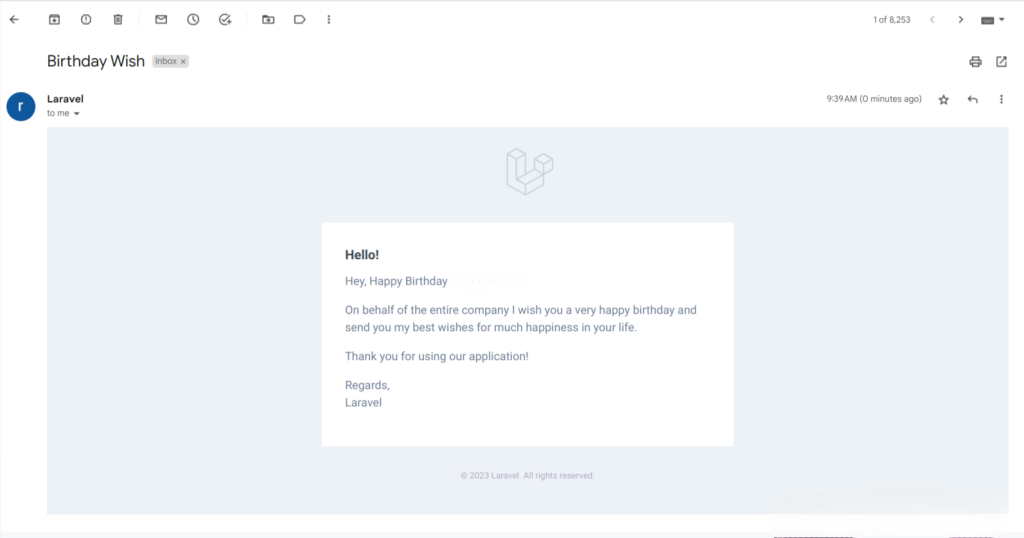Snooze this email with clock icon
Image resolution: width=1024 pixels, height=538 pixels.
[193, 20]
